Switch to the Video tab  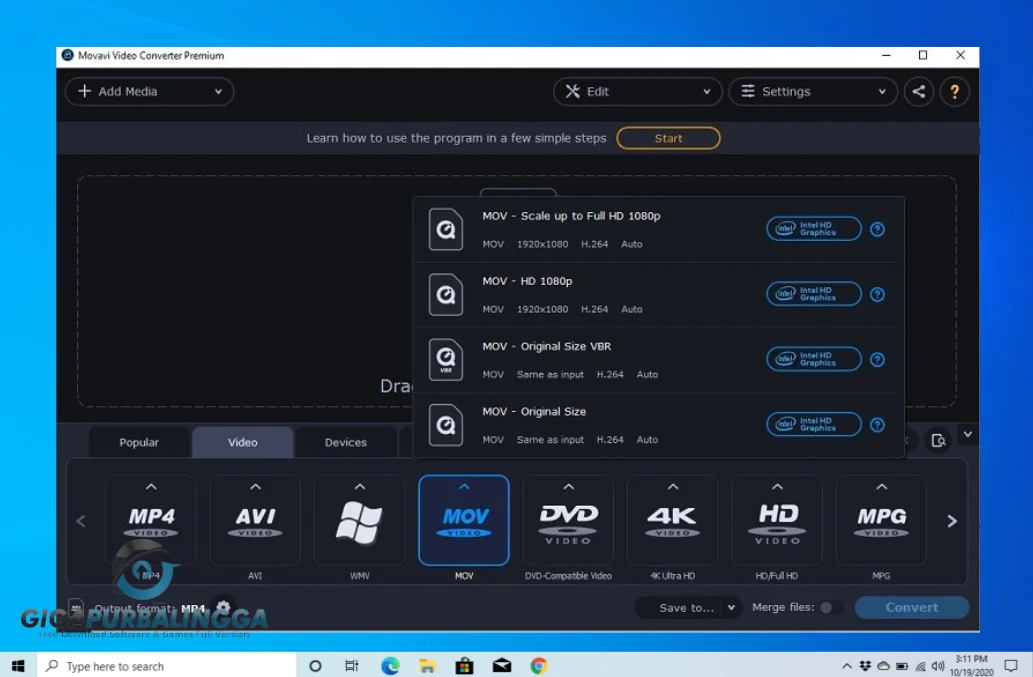[x=242, y=443]
